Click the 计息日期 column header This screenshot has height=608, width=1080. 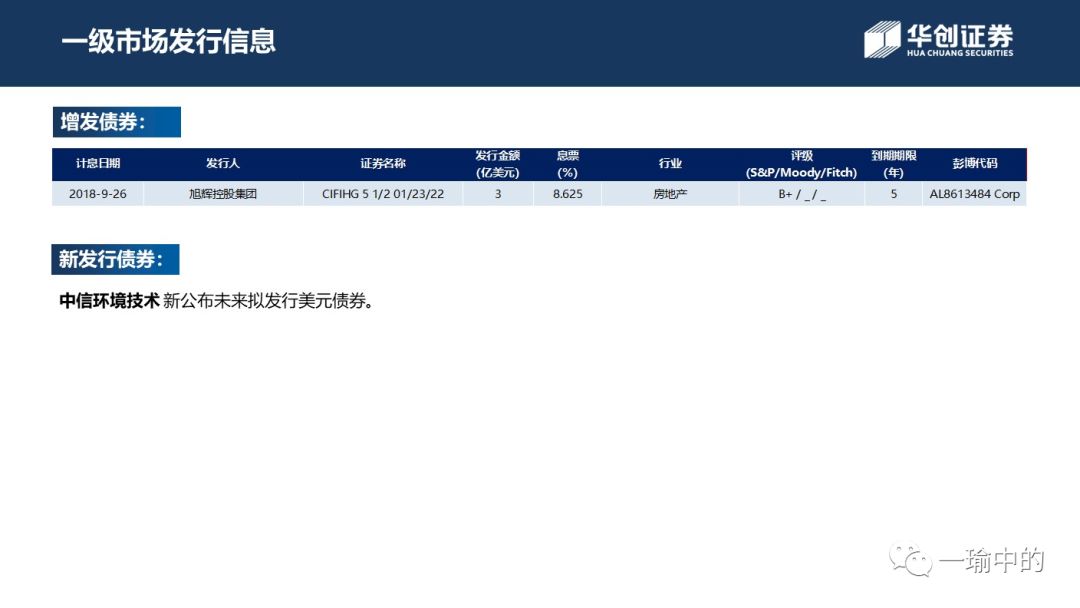(98, 164)
